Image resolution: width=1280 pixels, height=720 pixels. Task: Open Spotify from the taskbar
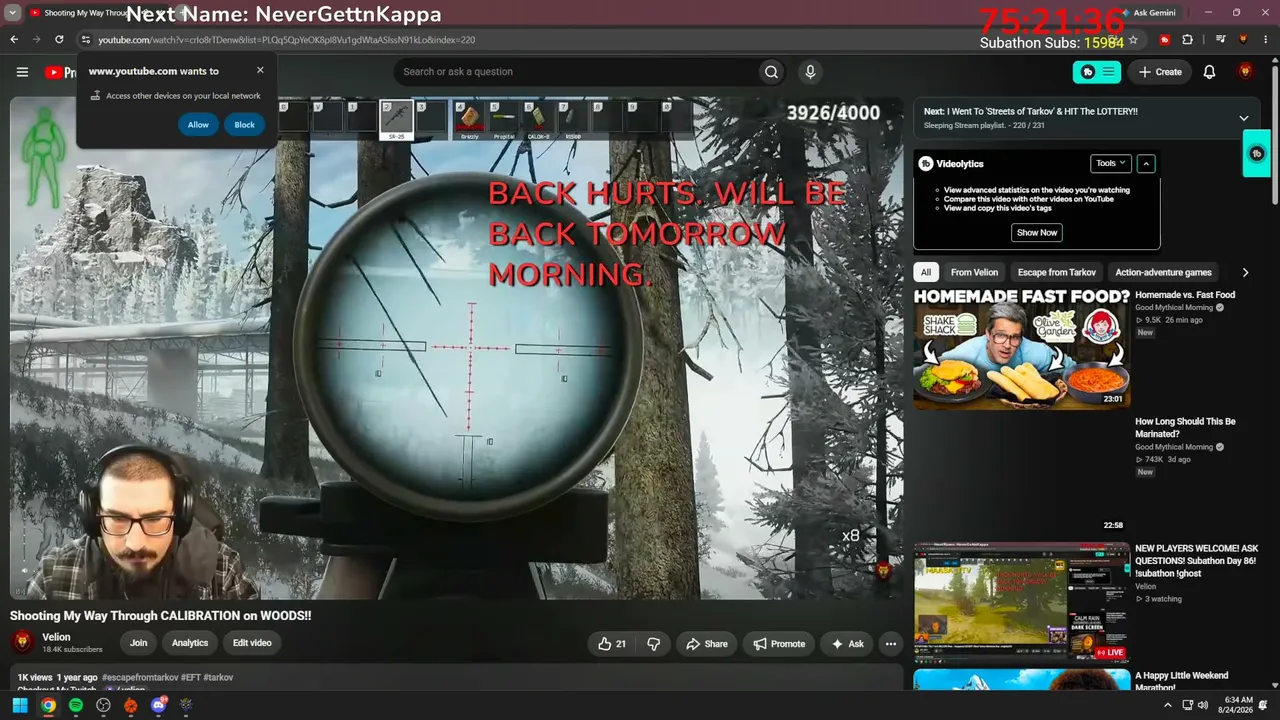76,706
